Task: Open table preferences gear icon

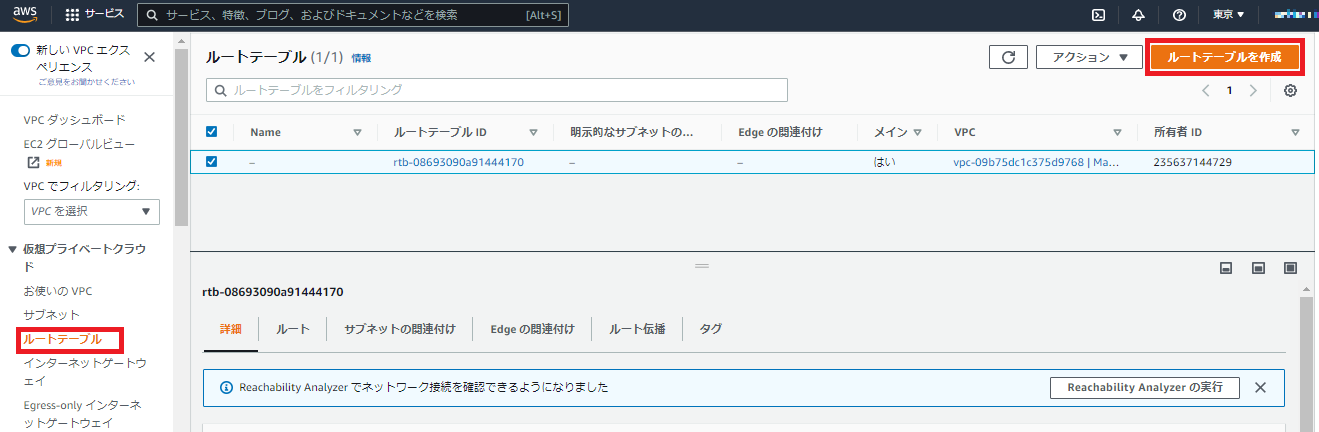Action: click(1290, 90)
